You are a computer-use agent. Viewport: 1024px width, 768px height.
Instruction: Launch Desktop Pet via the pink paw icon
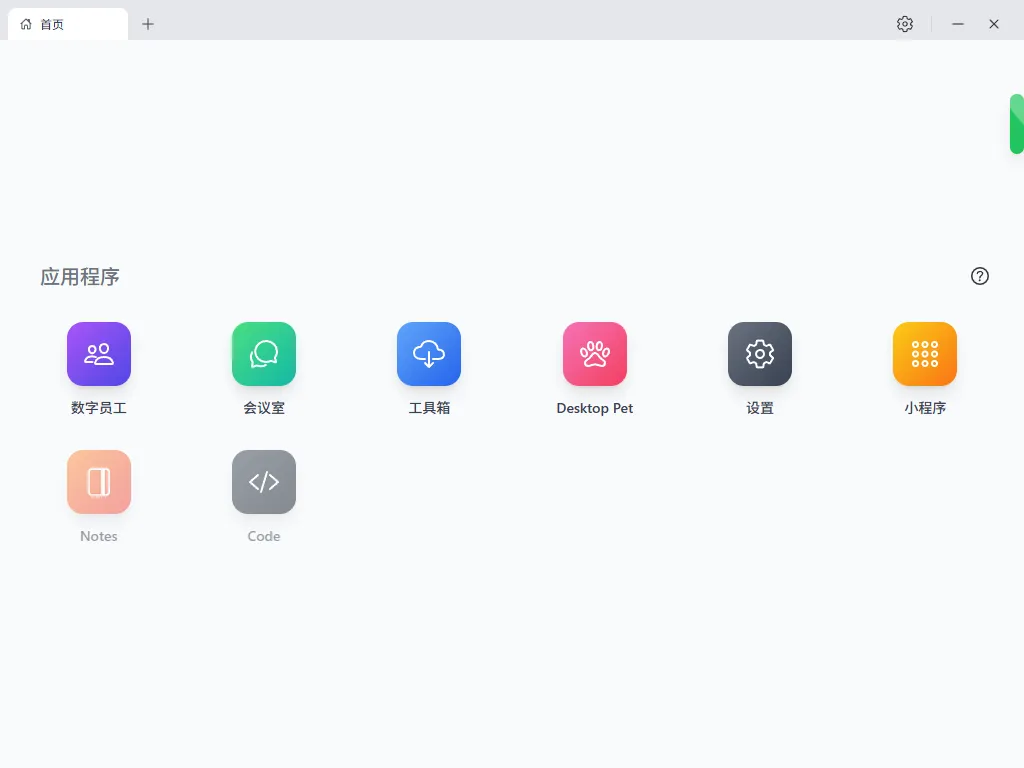(595, 354)
